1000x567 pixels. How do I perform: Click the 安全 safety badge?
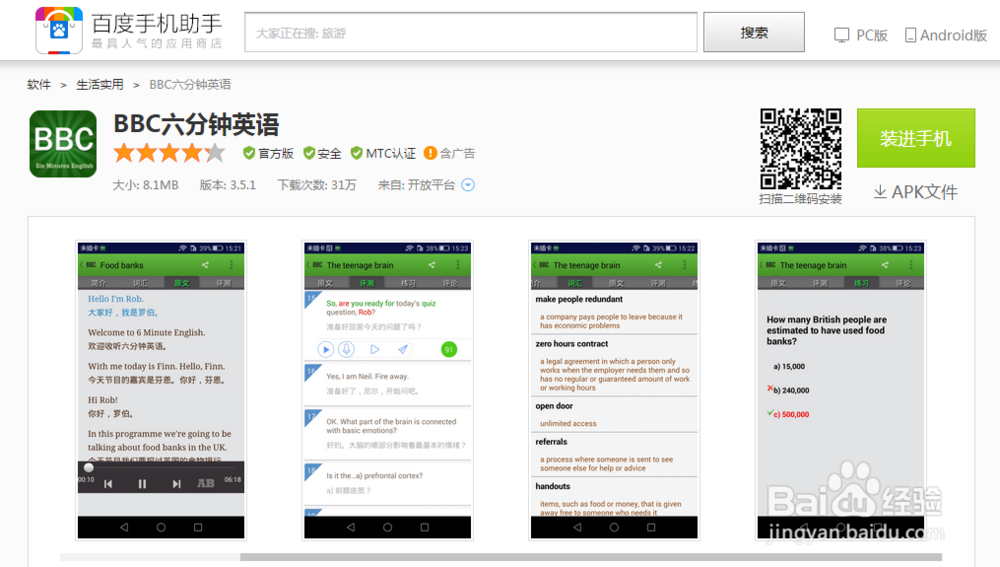coord(322,153)
